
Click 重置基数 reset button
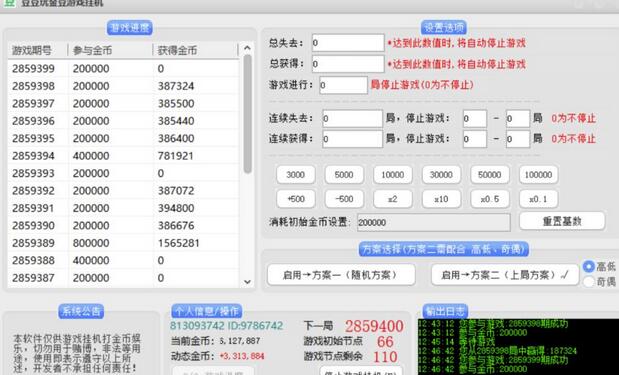click(562, 221)
